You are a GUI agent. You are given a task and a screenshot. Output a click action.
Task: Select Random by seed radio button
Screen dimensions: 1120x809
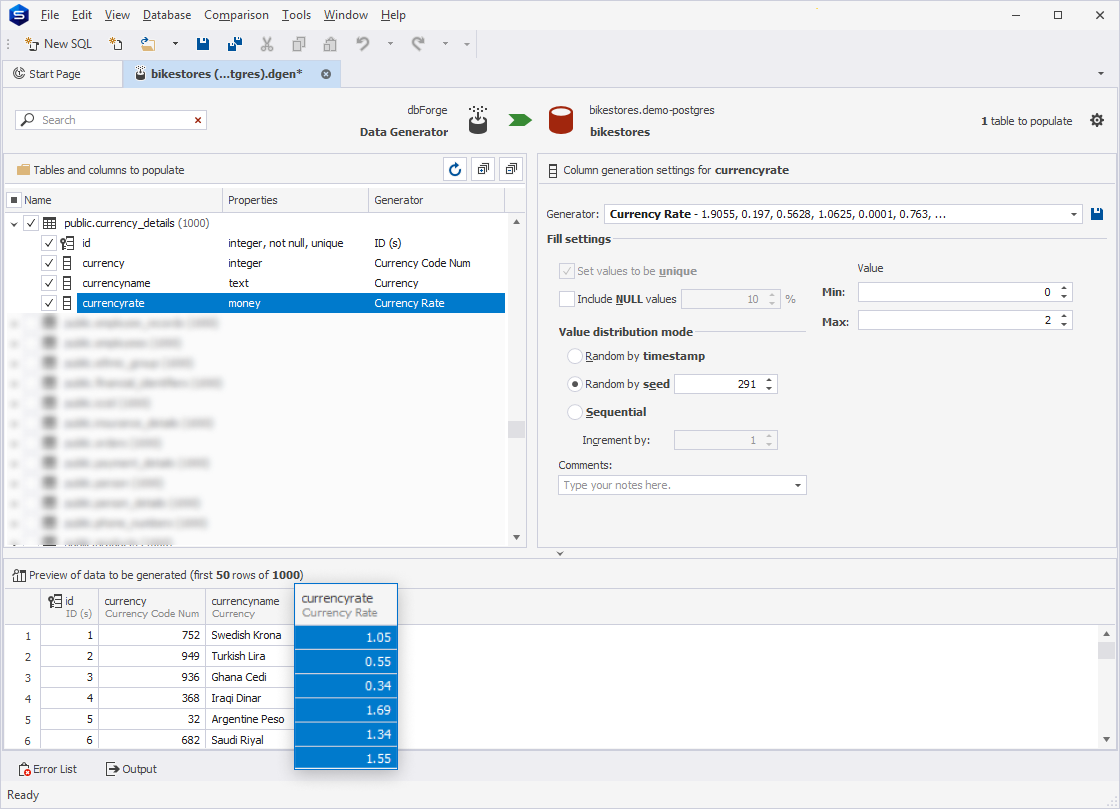575,384
